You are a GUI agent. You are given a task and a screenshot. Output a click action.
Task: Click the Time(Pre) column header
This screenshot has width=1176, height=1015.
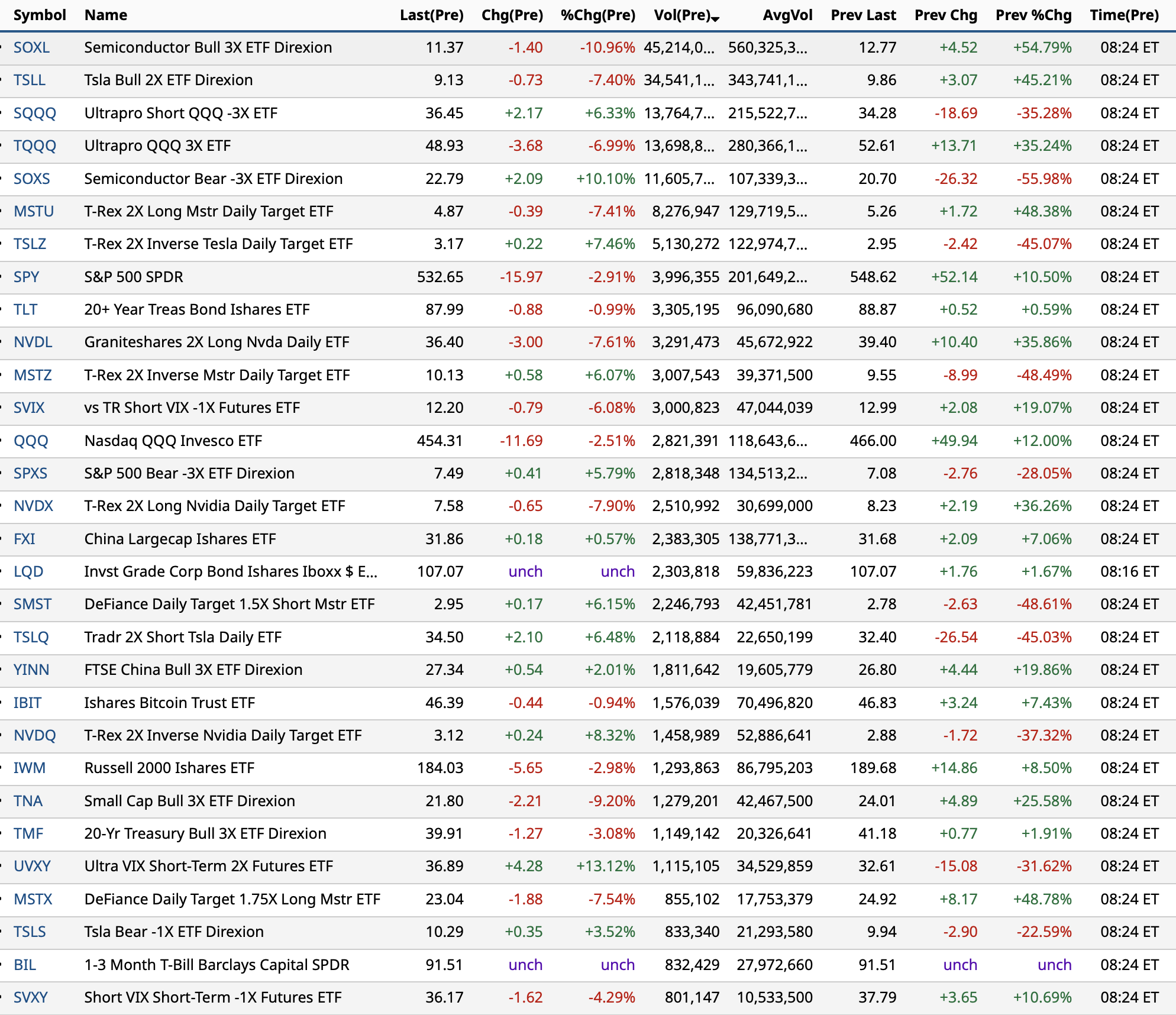point(1124,15)
